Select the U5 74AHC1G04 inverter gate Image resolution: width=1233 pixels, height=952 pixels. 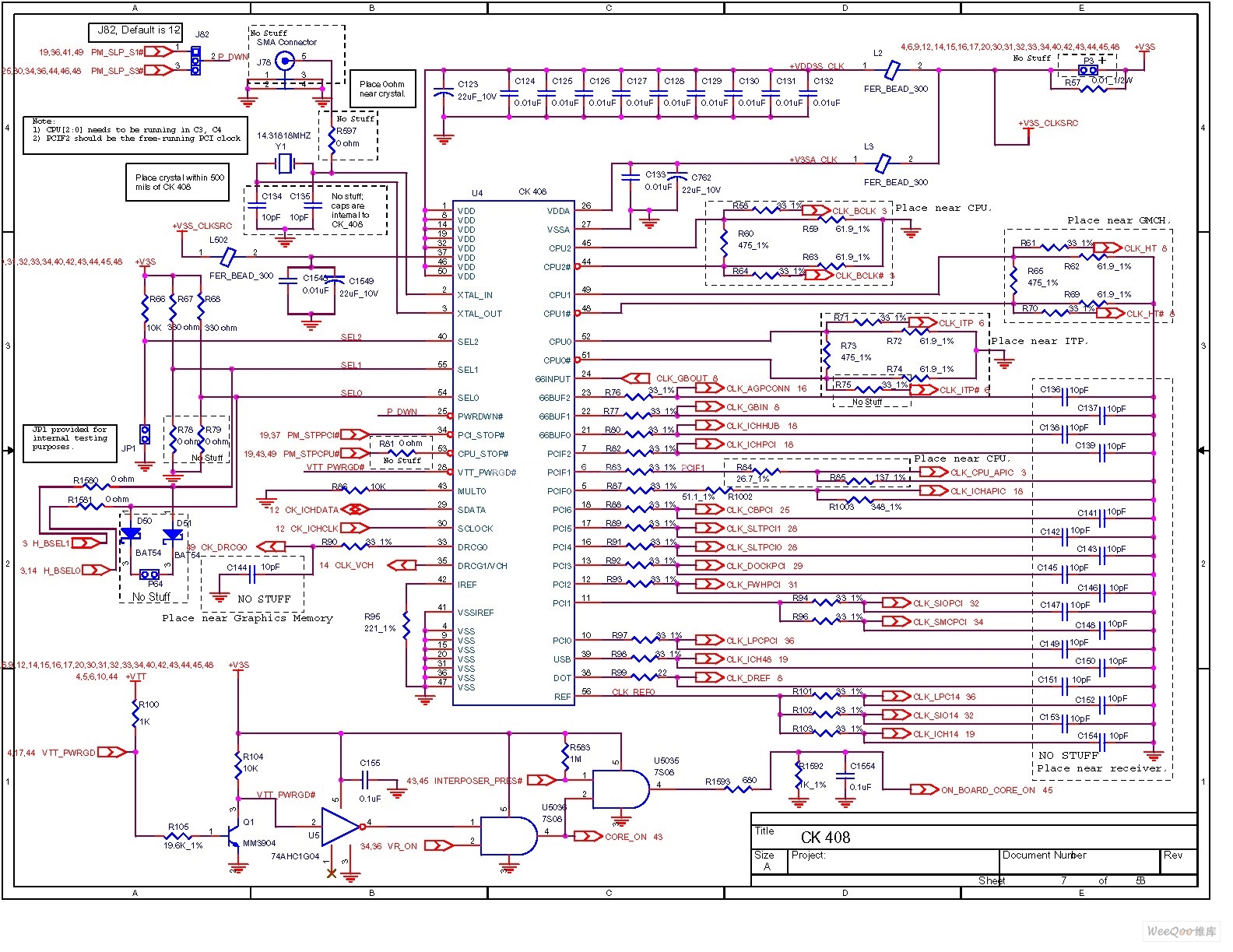click(339, 825)
